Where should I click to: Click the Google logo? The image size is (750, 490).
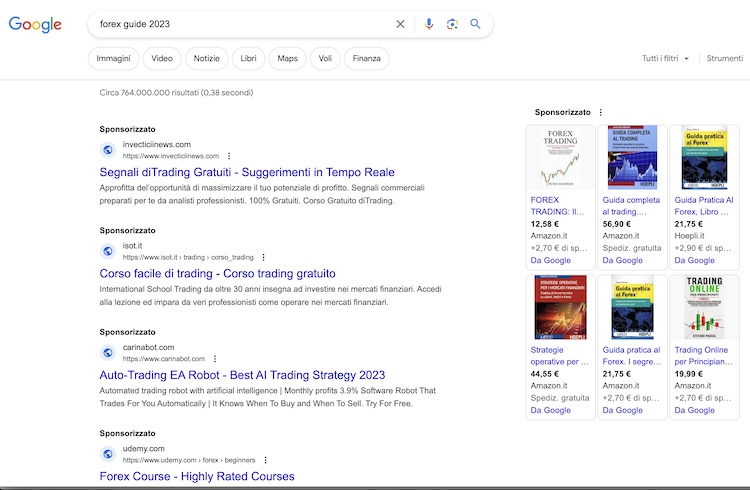tap(35, 24)
